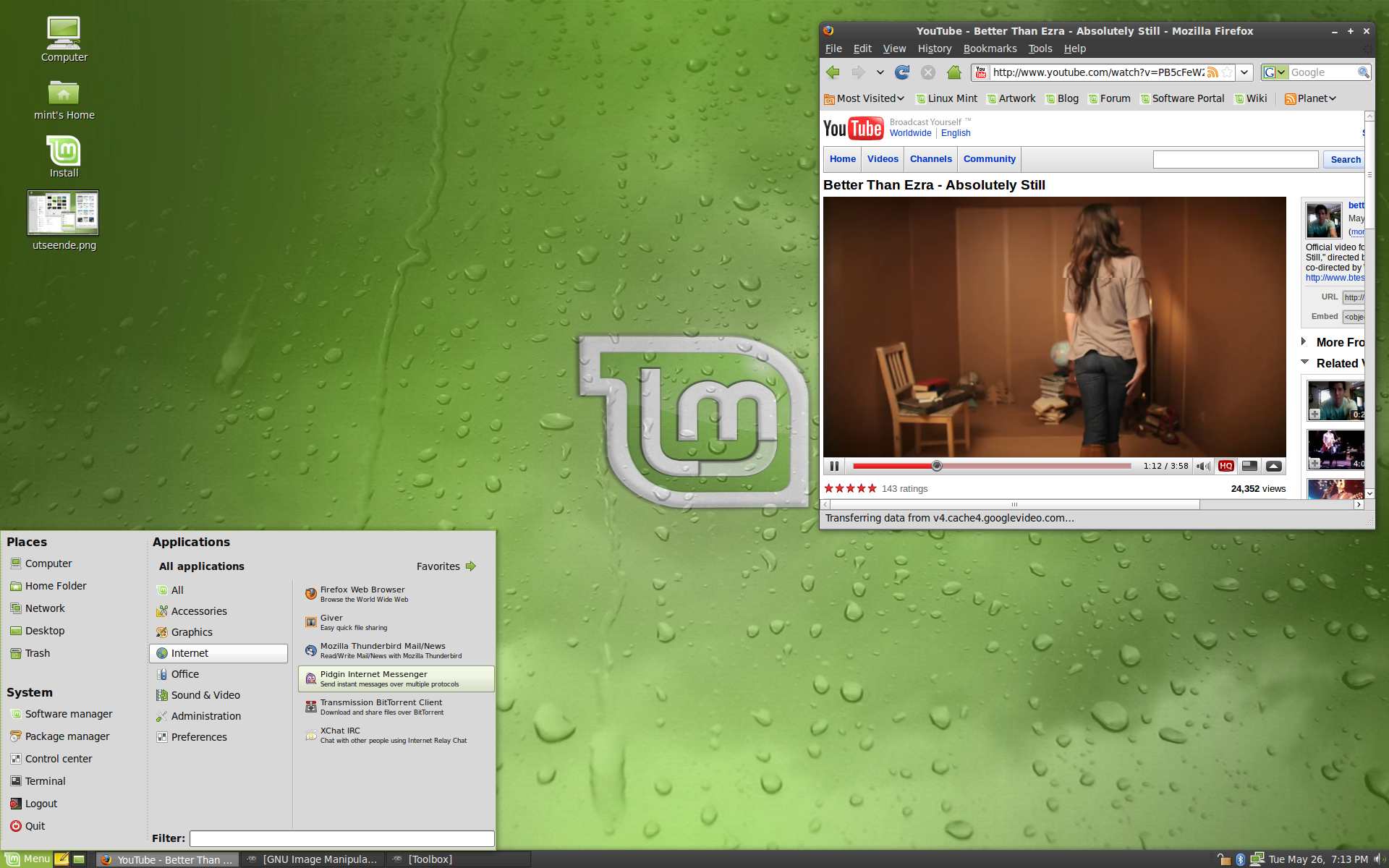
Task: Go back in Firefox navigation
Action: tap(833, 72)
